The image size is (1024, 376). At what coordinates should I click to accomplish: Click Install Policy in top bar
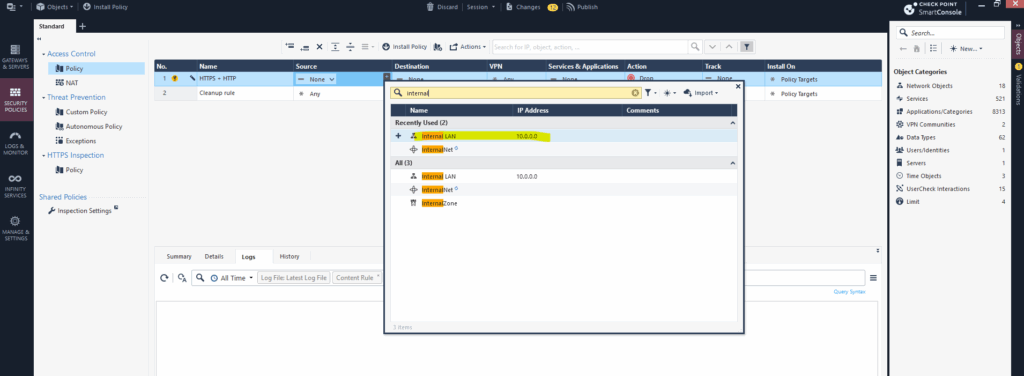tap(105, 7)
